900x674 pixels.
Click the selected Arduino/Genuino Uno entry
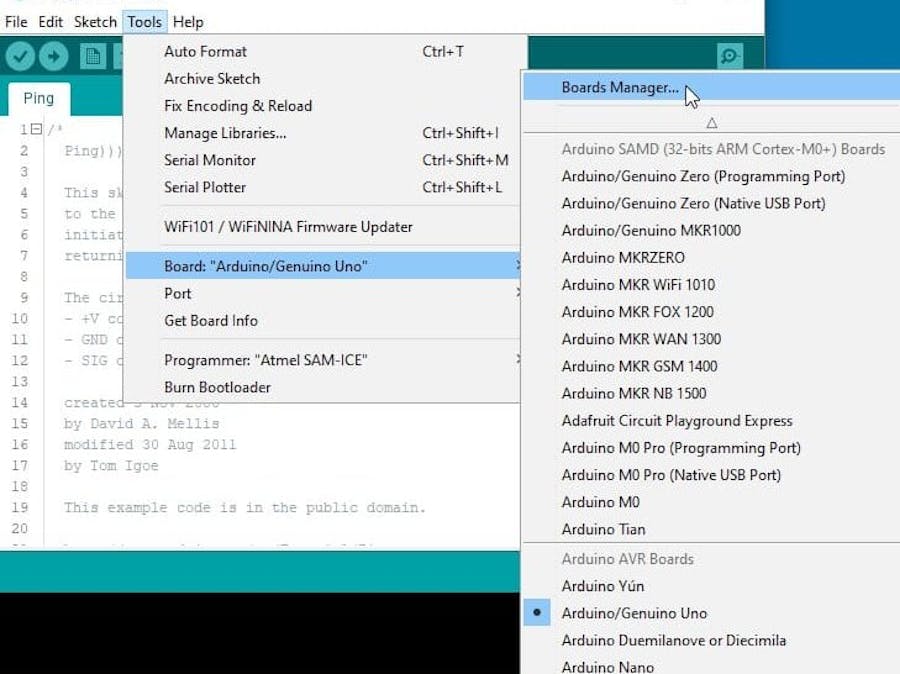pos(712,613)
